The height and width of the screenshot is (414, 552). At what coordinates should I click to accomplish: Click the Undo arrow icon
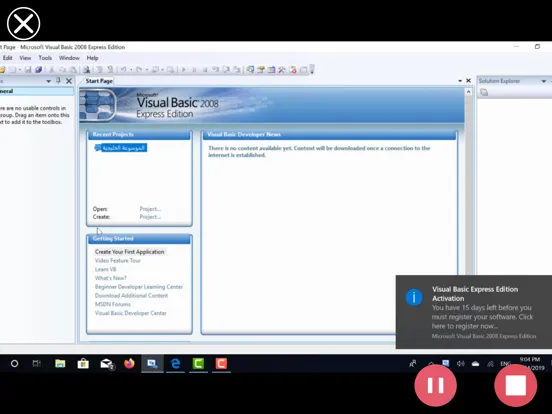click(x=123, y=70)
